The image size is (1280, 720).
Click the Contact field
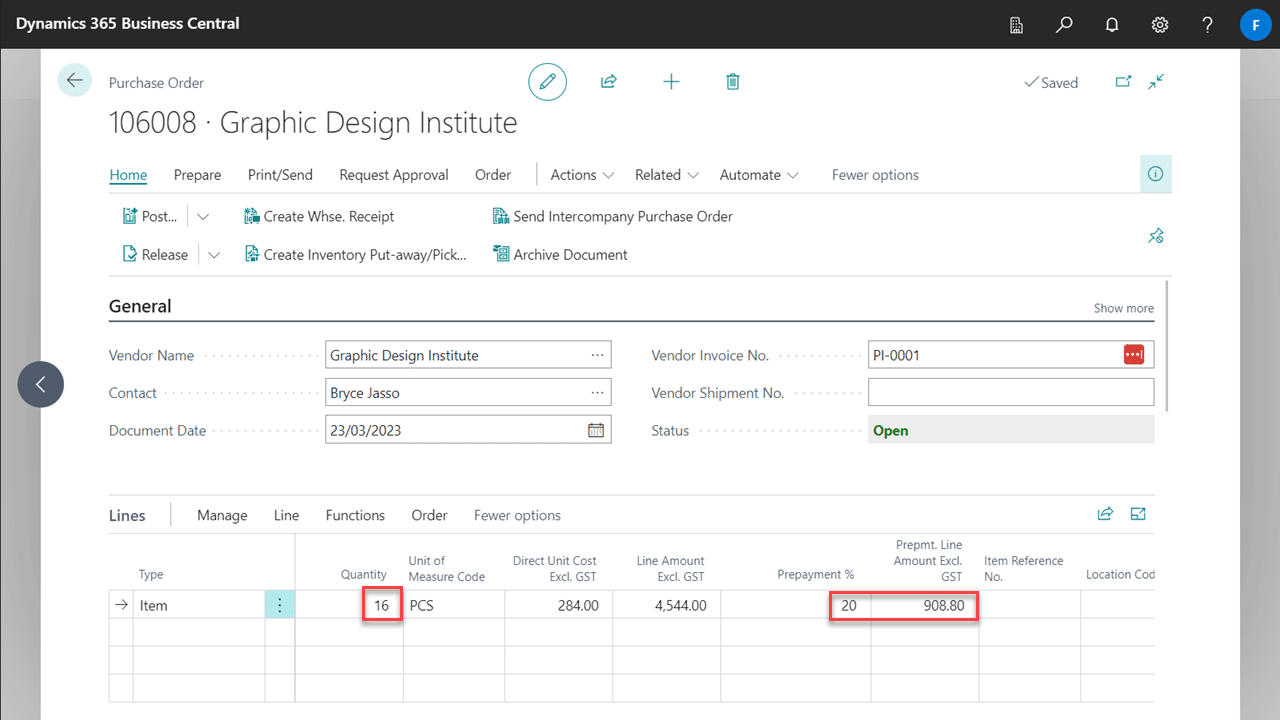pyautogui.click(x=468, y=393)
